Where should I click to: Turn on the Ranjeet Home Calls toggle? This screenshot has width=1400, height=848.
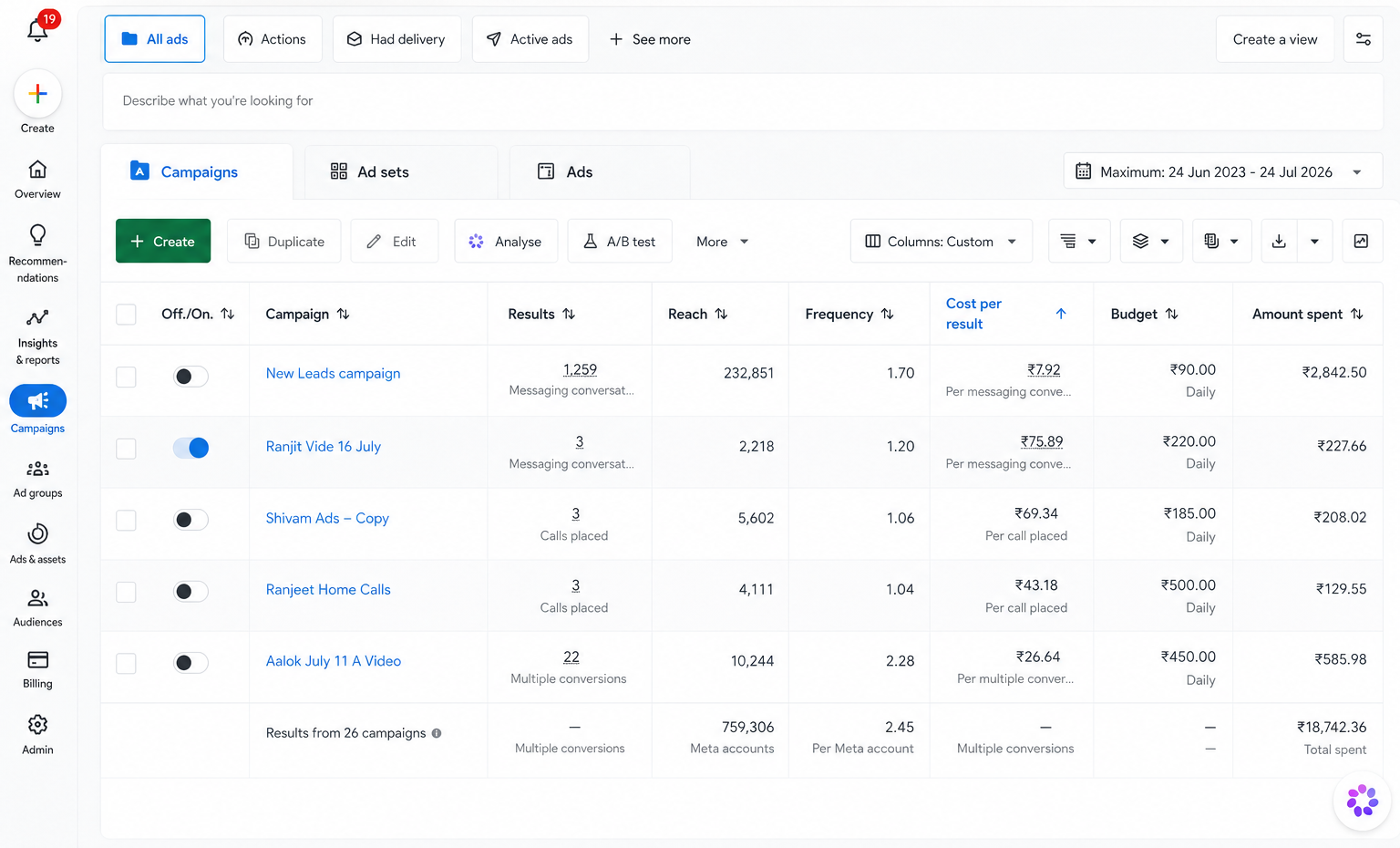[190, 592]
